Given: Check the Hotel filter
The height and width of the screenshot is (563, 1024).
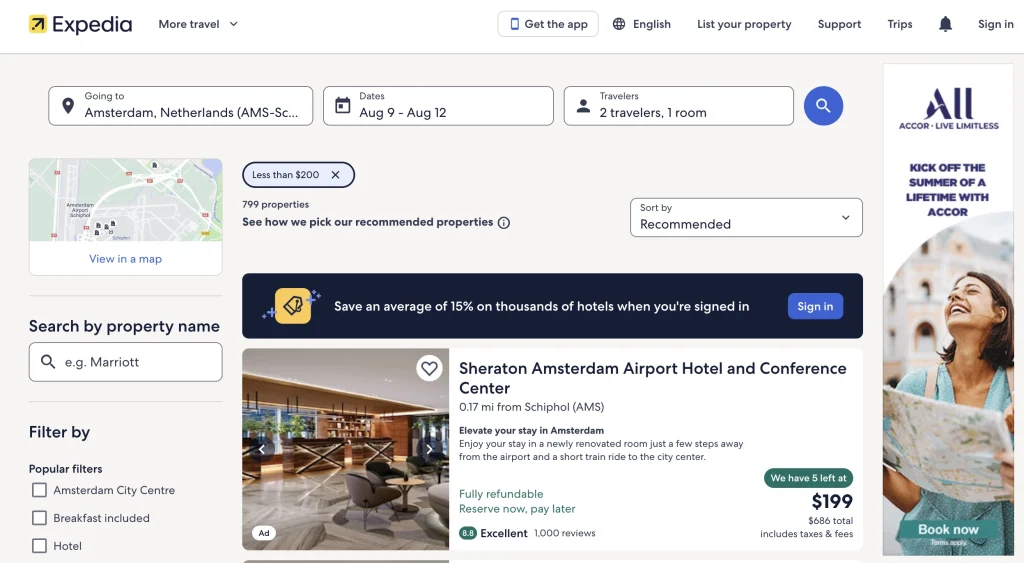Looking at the screenshot, I should point(40,546).
